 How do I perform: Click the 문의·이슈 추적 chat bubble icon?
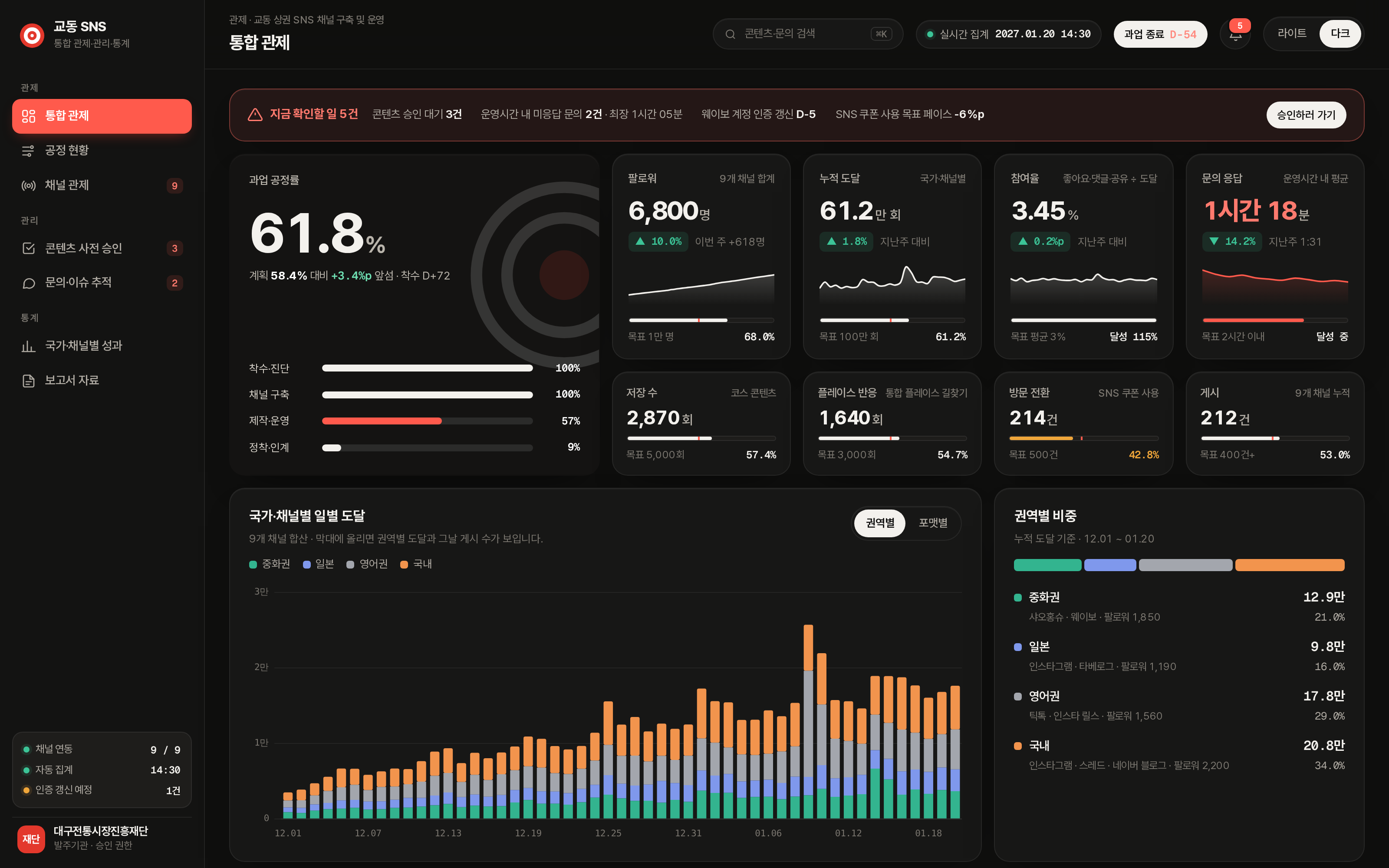pyautogui.click(x=29, y=283)
